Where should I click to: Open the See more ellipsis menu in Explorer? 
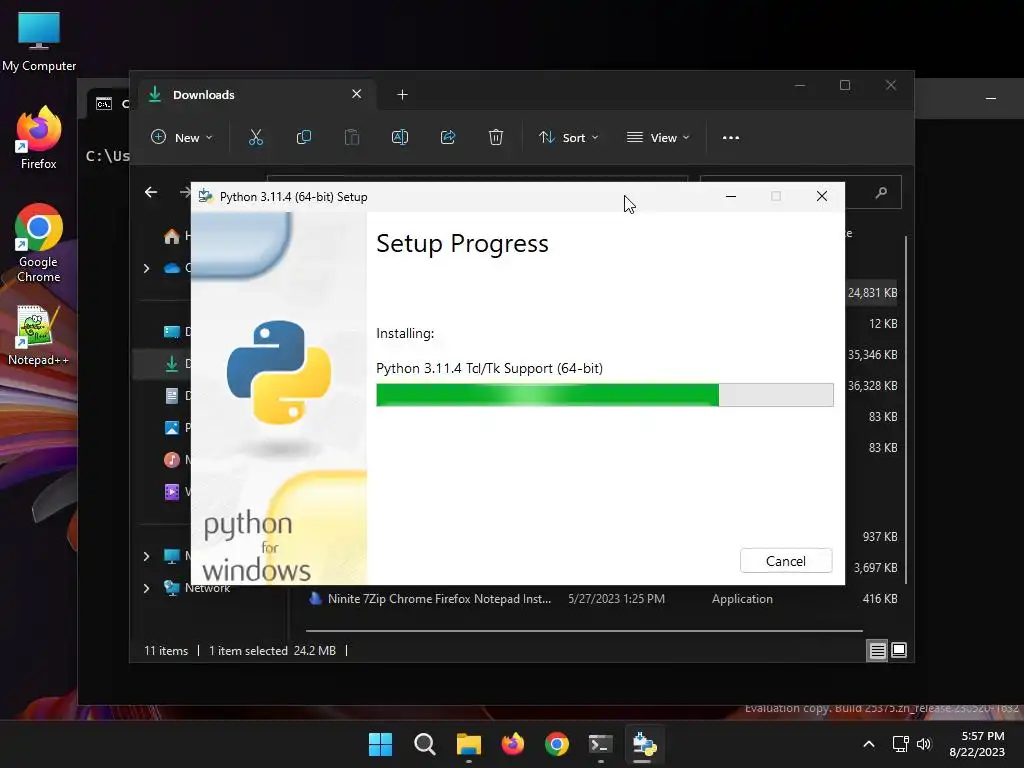tap(731, 138)
